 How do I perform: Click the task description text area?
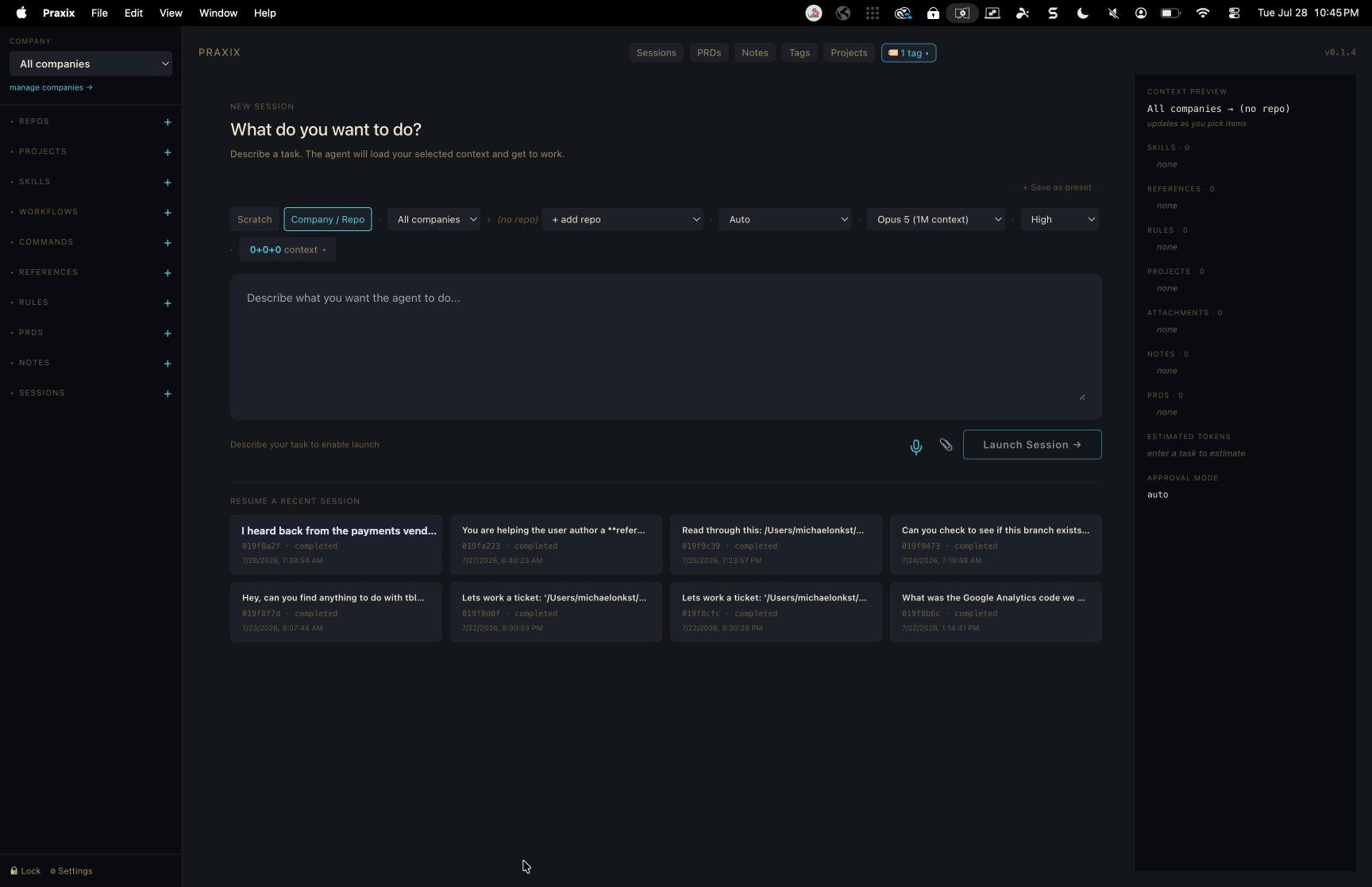point(665,347)
